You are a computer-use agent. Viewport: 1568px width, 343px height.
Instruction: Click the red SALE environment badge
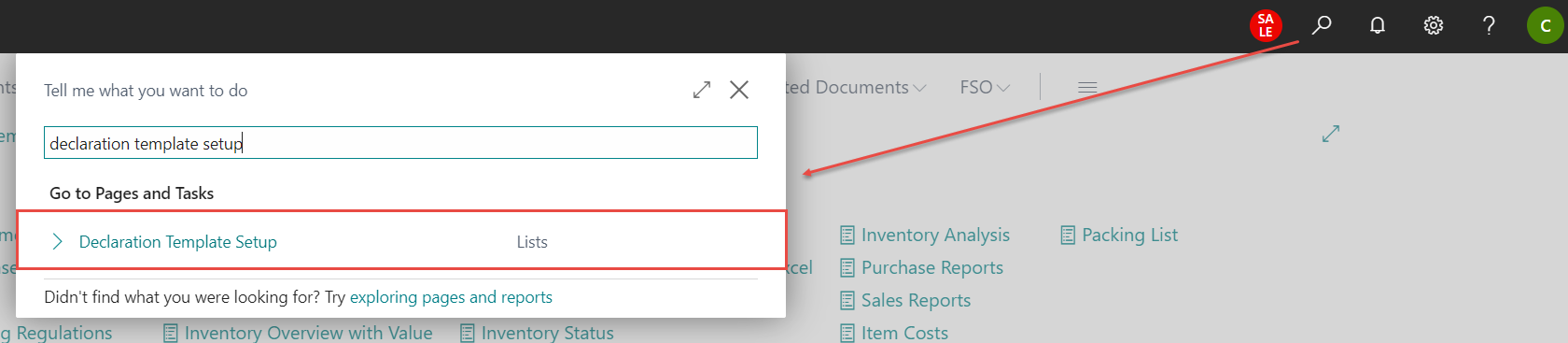1266,25
